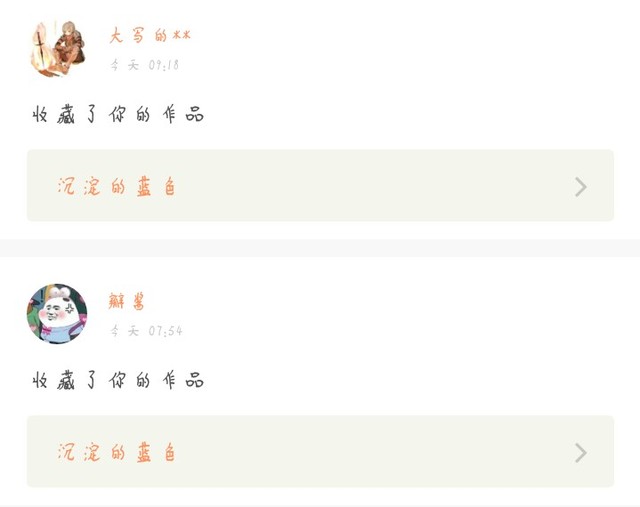This screenshot has width=640, height=507.
Task: Select the timestamp 今天 09:18
Action: (x=144, y=65)
